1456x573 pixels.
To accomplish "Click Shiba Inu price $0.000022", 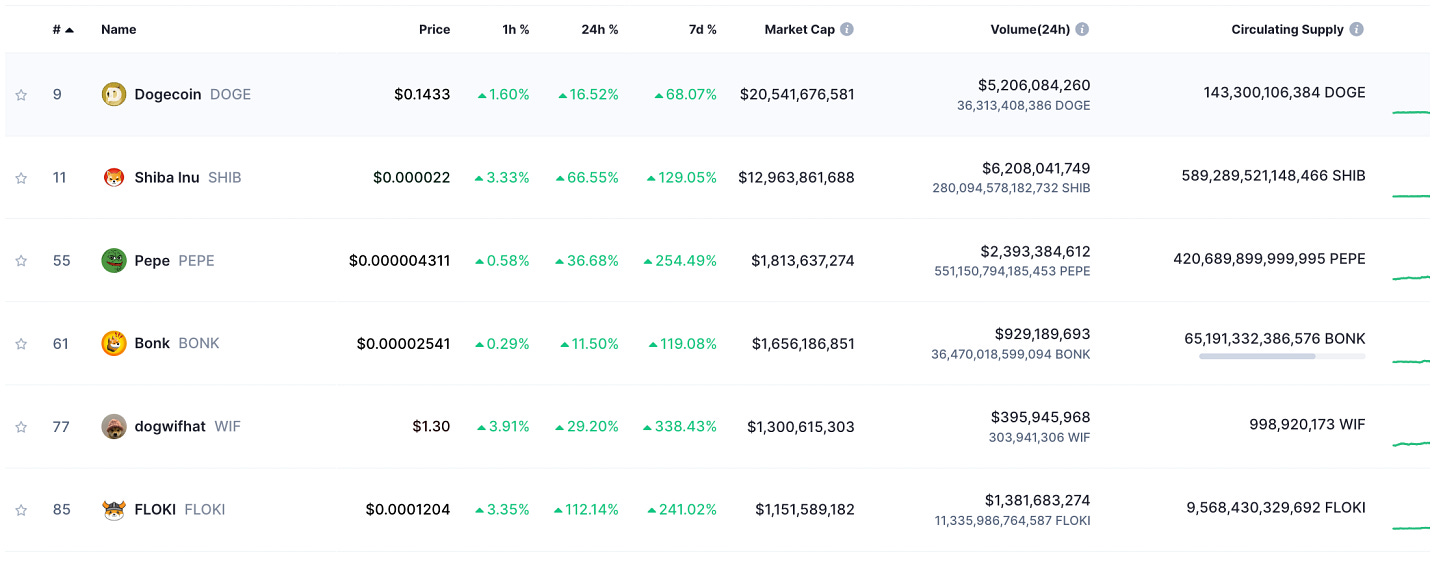I will click(x=412, y=177).
